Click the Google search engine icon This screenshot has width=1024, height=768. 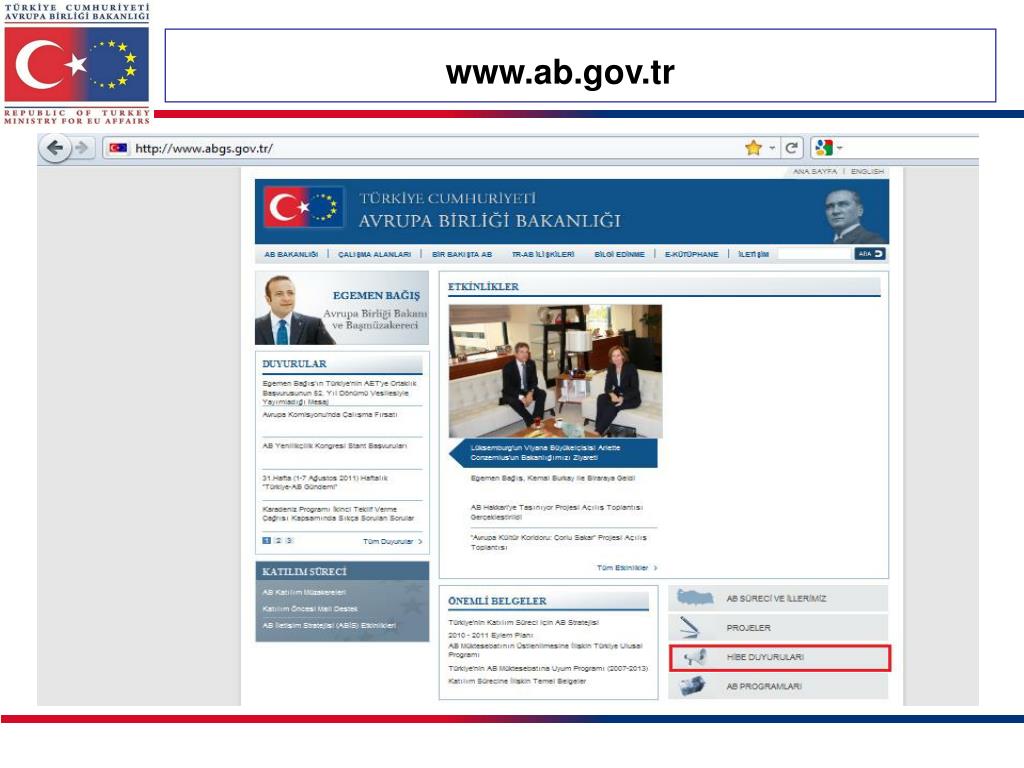824,148
